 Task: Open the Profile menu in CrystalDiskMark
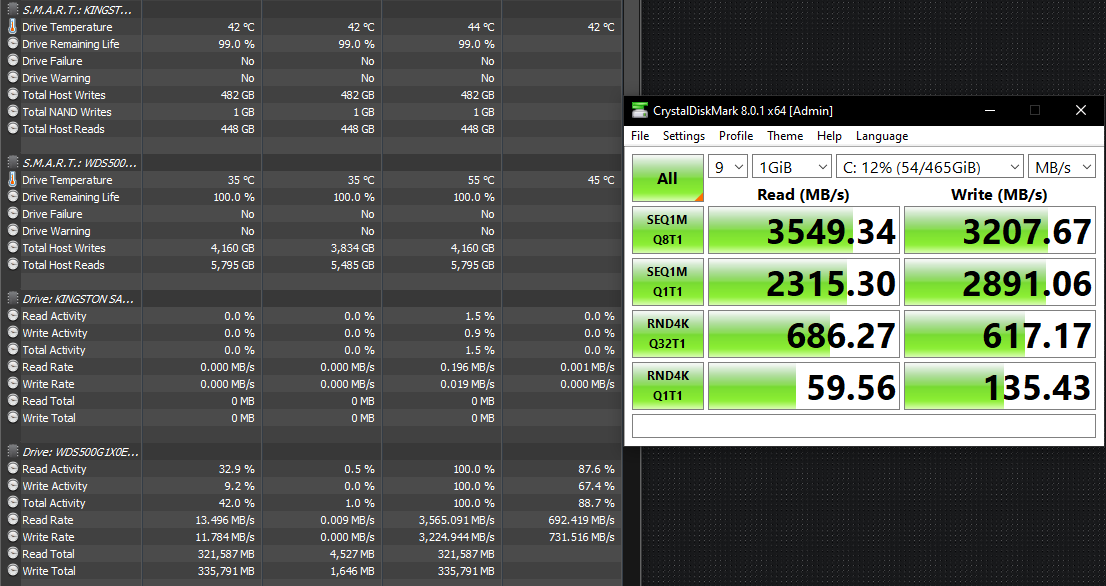(736, 136)
